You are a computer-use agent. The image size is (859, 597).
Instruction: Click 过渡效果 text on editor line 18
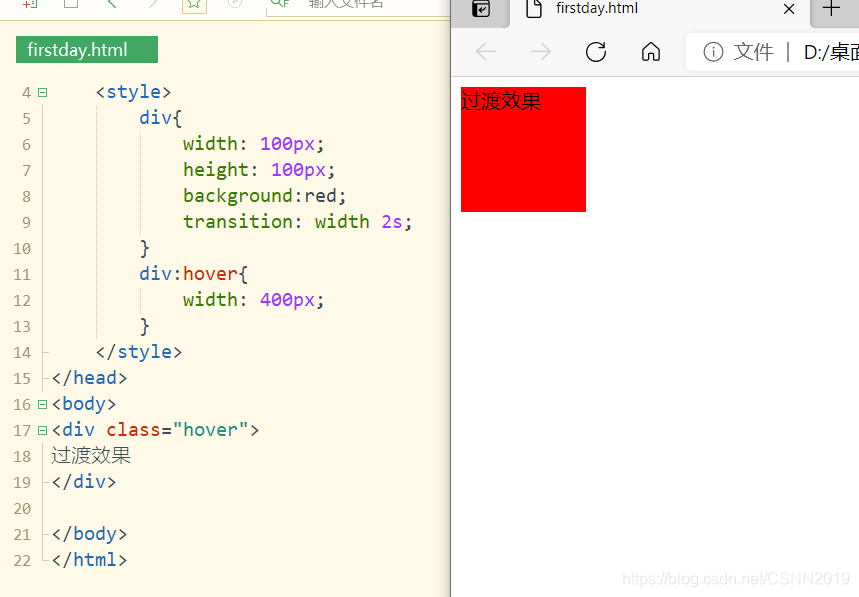(x=91, y=456)
